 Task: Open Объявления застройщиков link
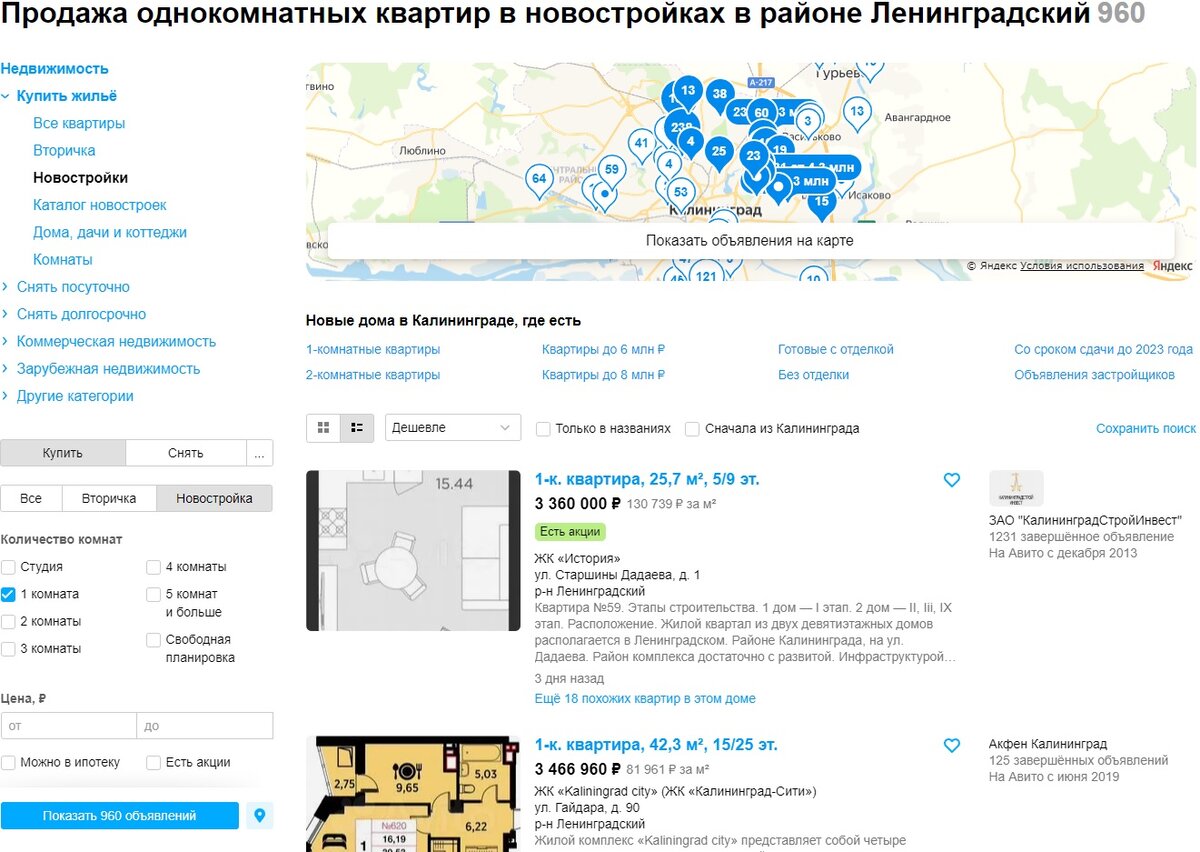[x=1094, y=375]
